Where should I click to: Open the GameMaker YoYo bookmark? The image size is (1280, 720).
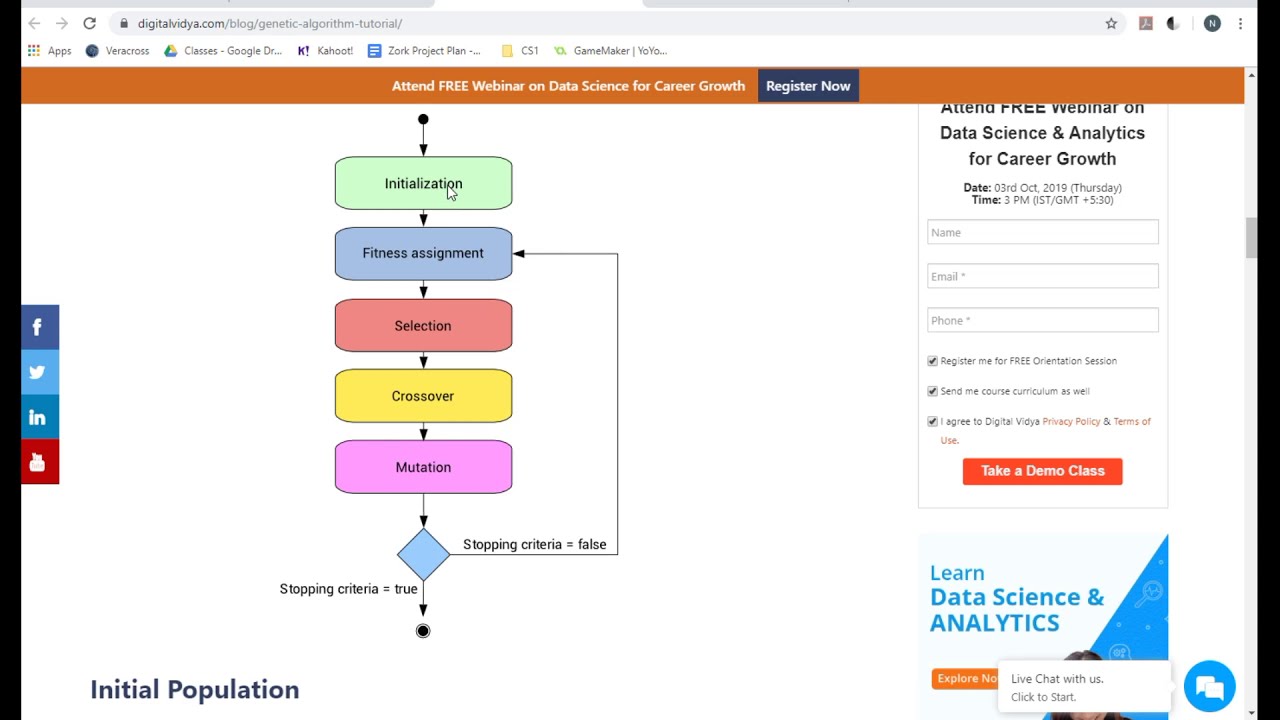(x=610, y=50)
